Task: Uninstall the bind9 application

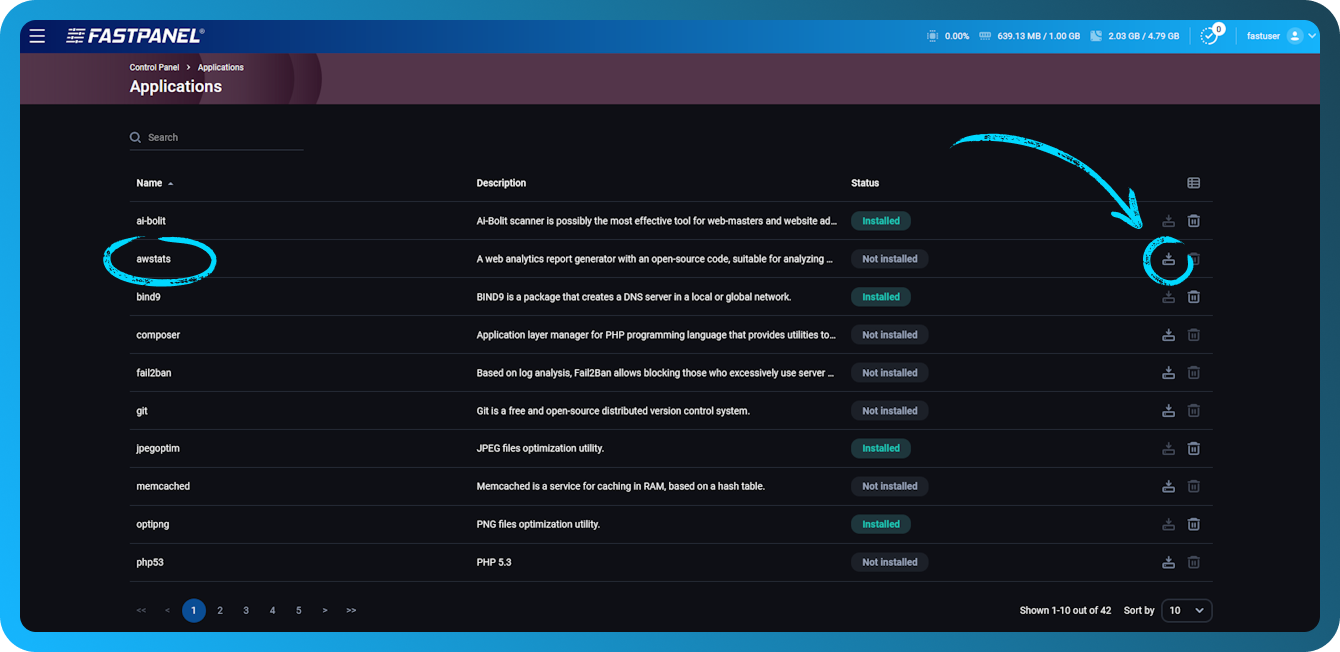Action: [x=1193, y=296]
